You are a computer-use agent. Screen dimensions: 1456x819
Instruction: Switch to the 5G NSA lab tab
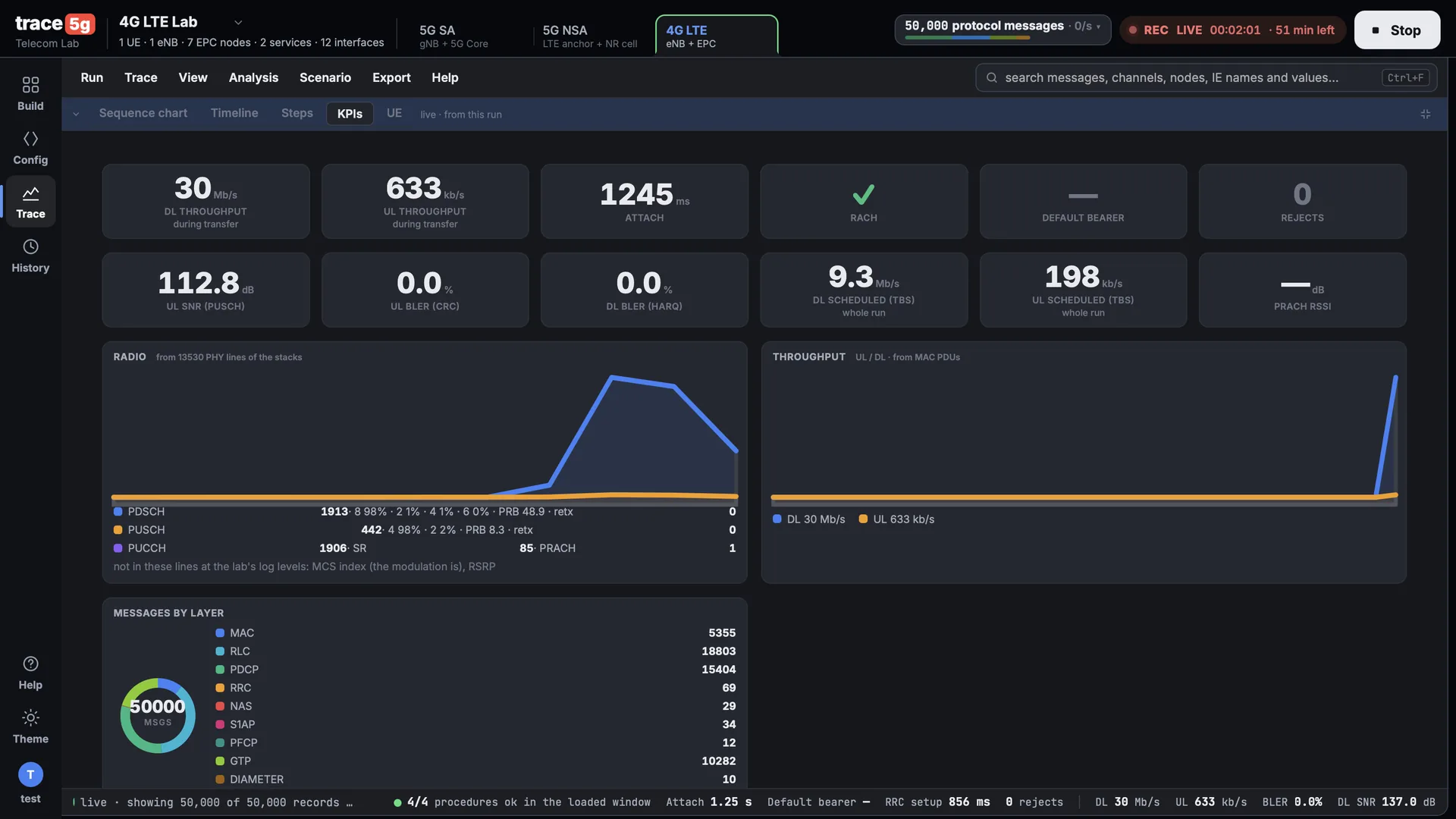pyautogui.click(x=590, y=36)
